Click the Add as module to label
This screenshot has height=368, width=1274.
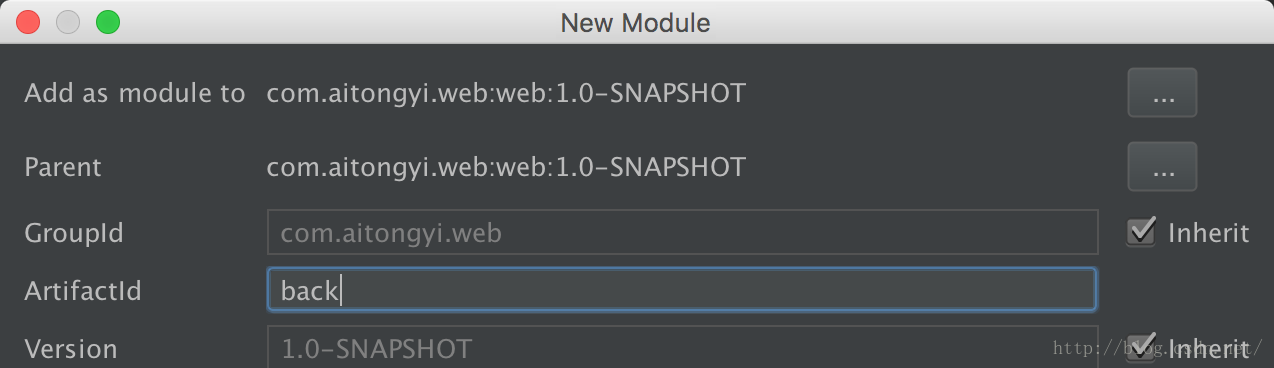[135, 93]
